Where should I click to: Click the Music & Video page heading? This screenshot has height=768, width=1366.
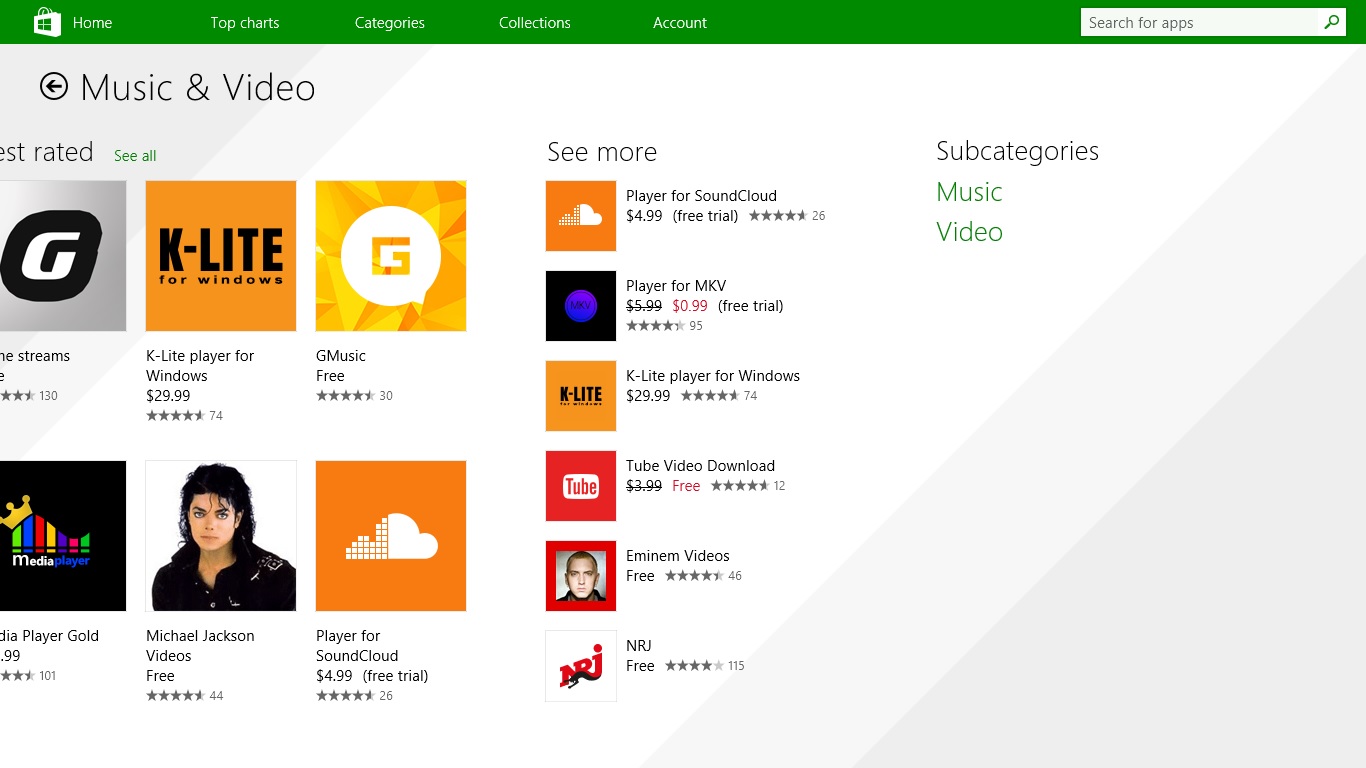pyautogui.click(x=198, y=88)
